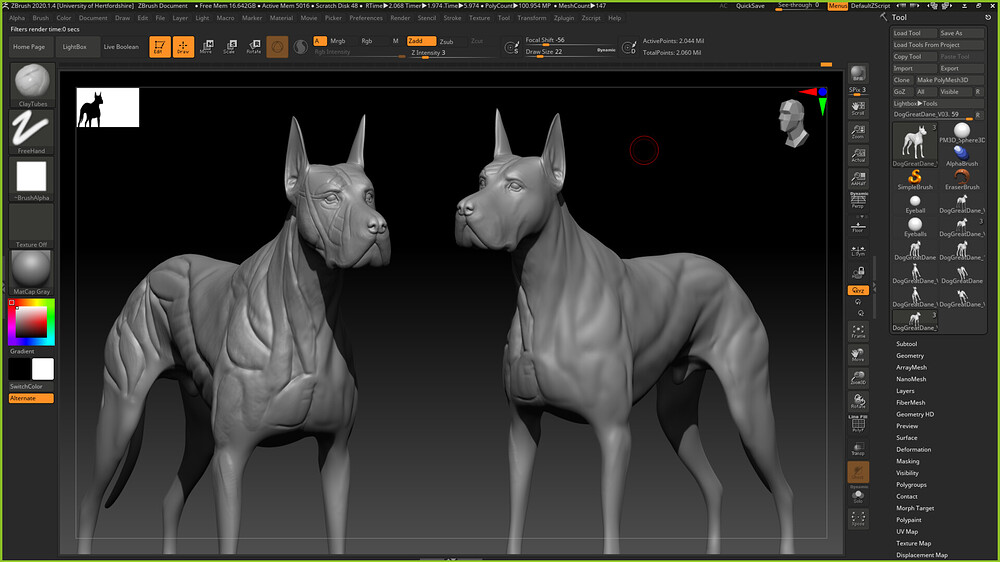Viewport: 1000px width, 562px height.
Task: Click the AAHalf icon
Action: 858,179
